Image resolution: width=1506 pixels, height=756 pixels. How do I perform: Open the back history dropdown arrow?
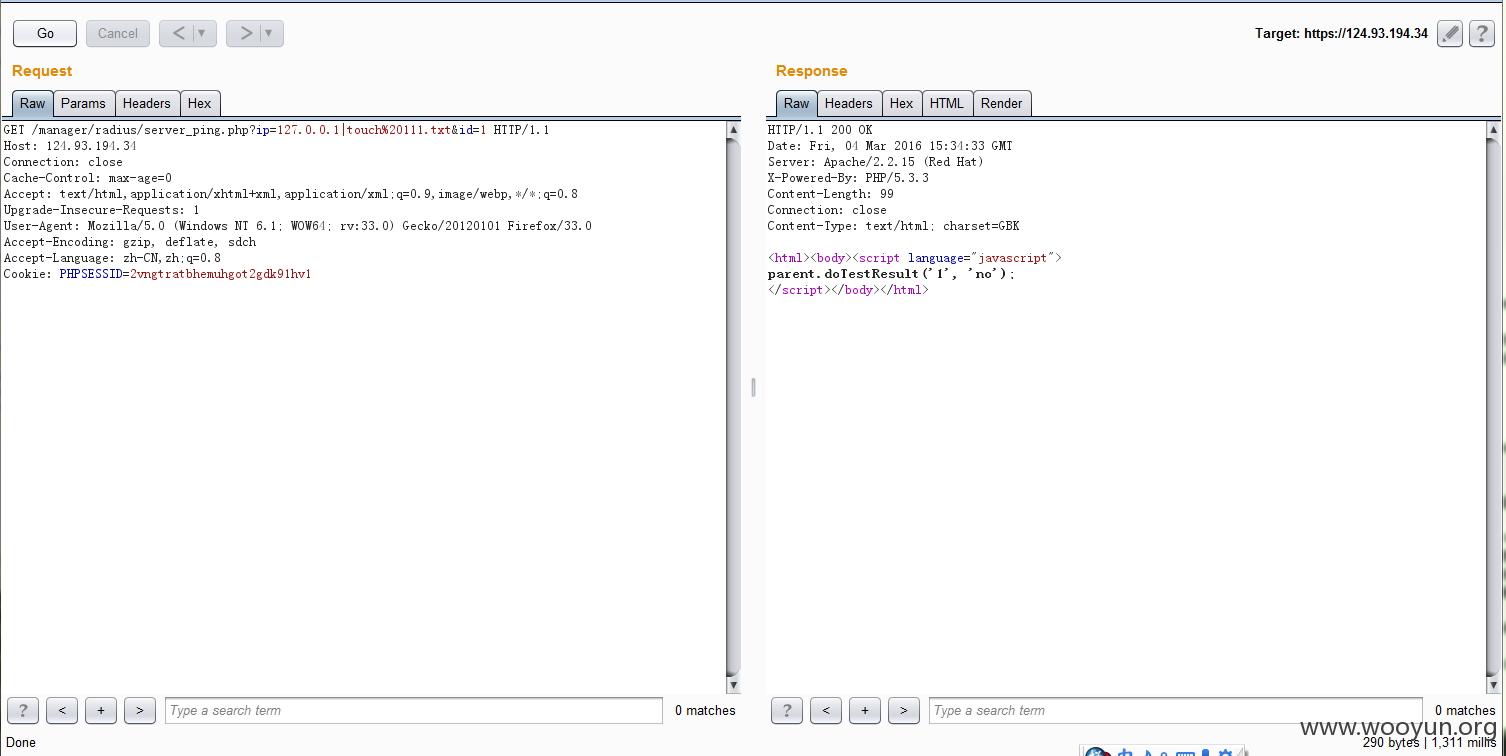coord(203,33)
